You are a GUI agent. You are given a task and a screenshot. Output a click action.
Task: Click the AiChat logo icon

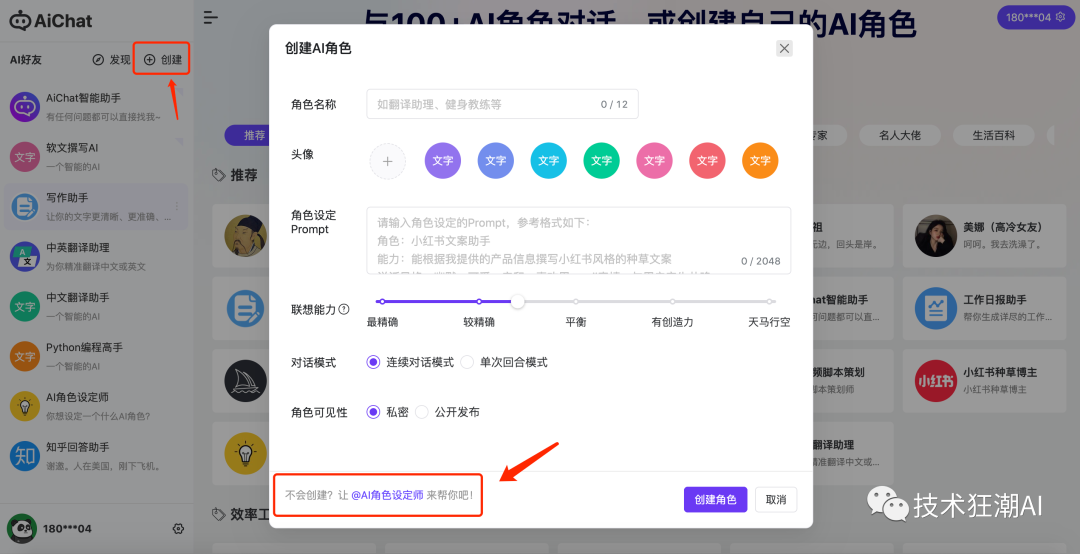[x=19, y=21]
